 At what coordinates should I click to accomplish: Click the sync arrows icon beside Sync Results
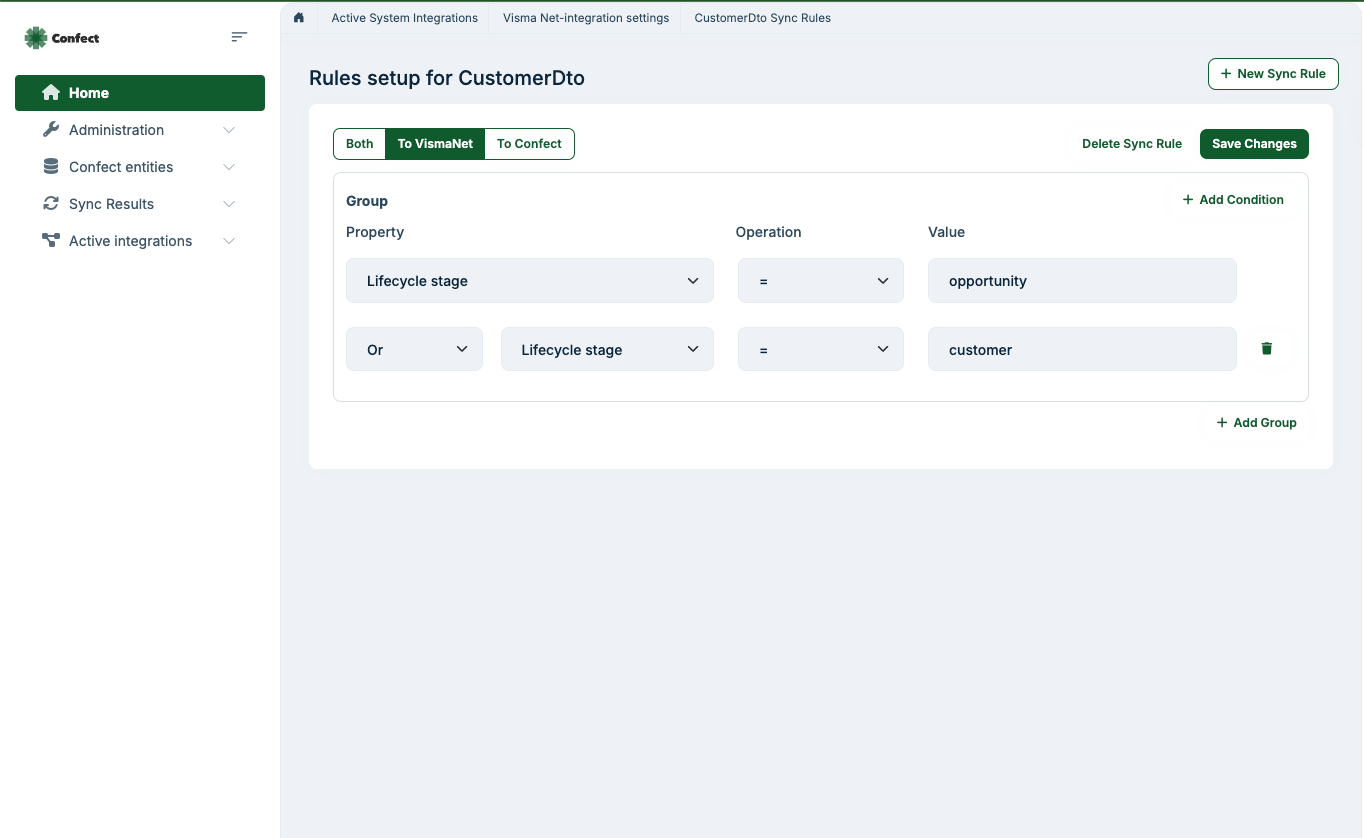click(51, 204)
